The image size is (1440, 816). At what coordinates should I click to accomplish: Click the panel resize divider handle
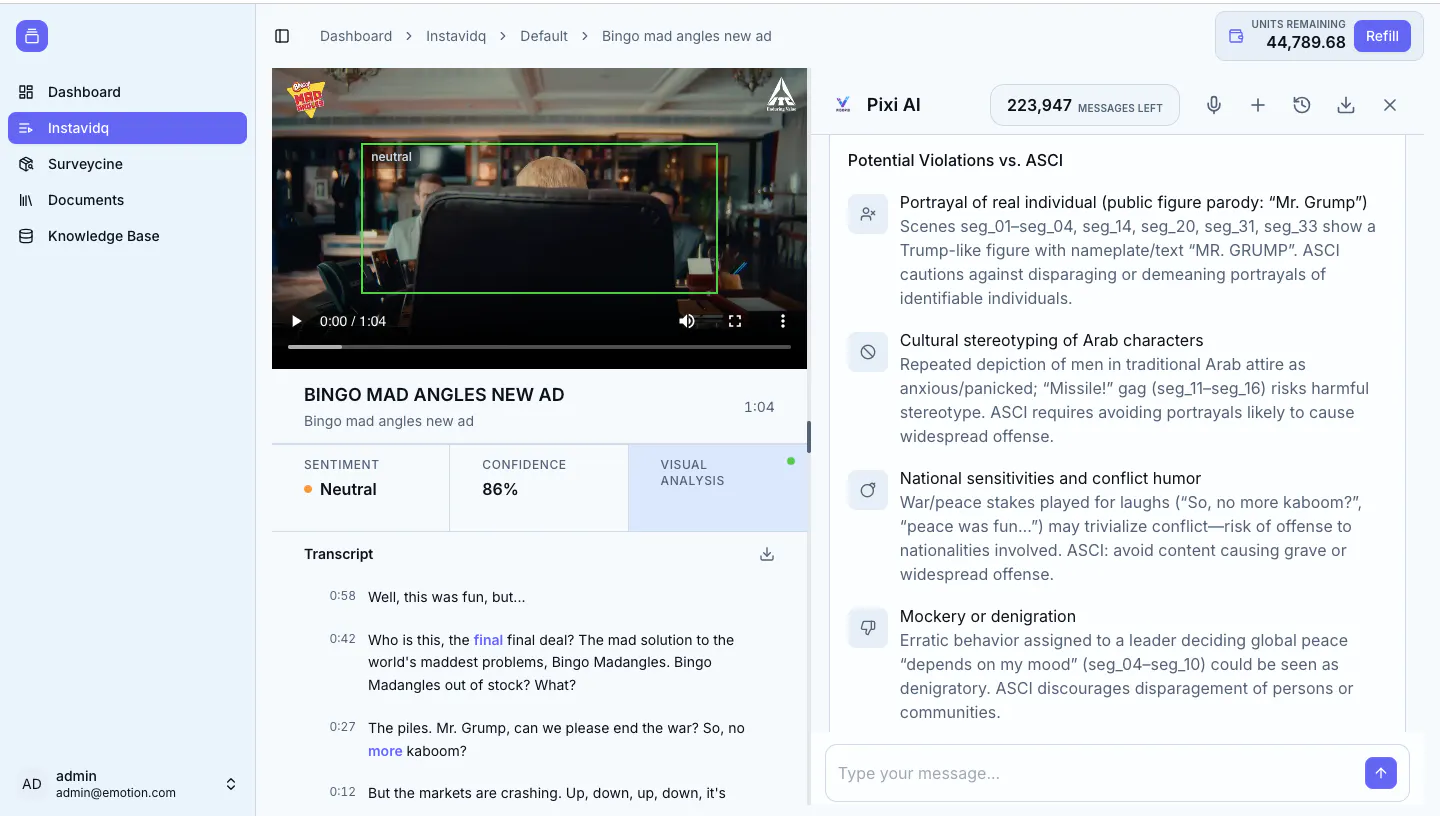pyautogui.click(x=809, y=437)
